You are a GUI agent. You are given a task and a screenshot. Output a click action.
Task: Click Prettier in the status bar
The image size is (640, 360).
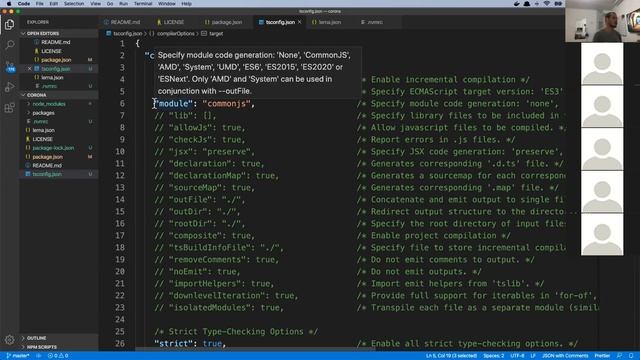[602, 356]
